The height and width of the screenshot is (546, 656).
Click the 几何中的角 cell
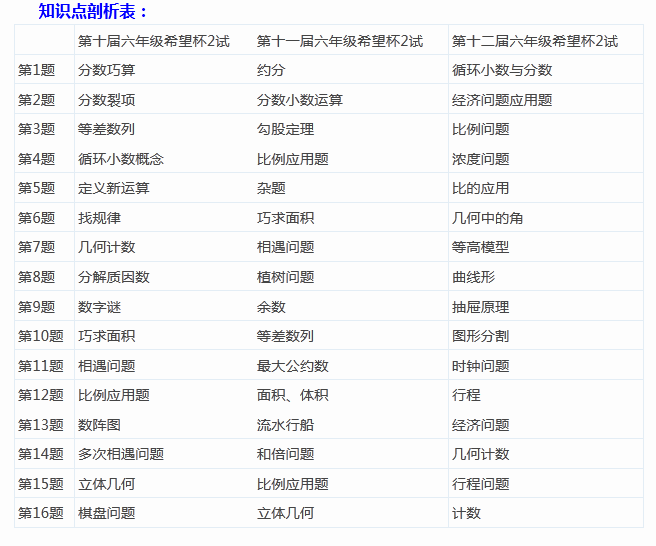(x=487, y=218)
